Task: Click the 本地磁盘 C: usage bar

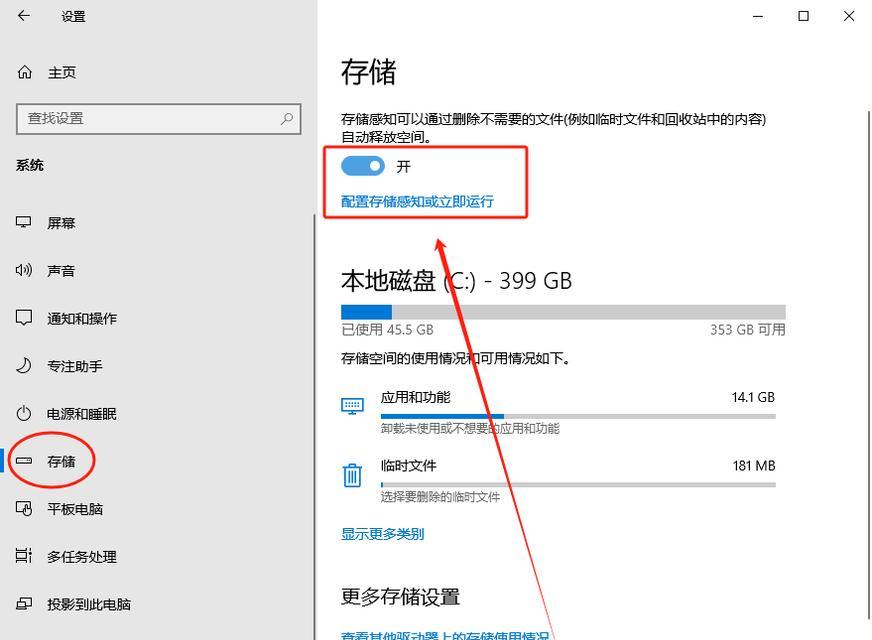Action: [563, 311]
